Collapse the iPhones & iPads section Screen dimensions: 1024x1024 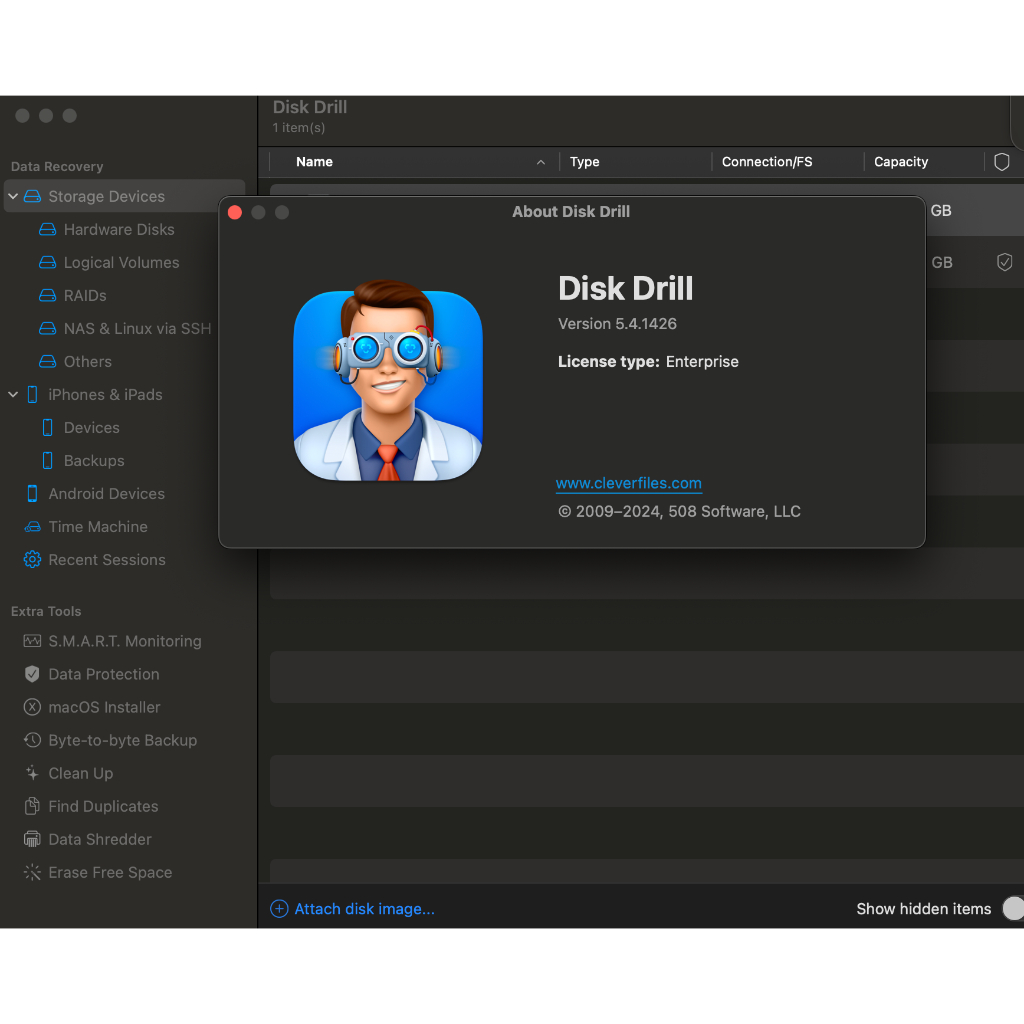13,394
